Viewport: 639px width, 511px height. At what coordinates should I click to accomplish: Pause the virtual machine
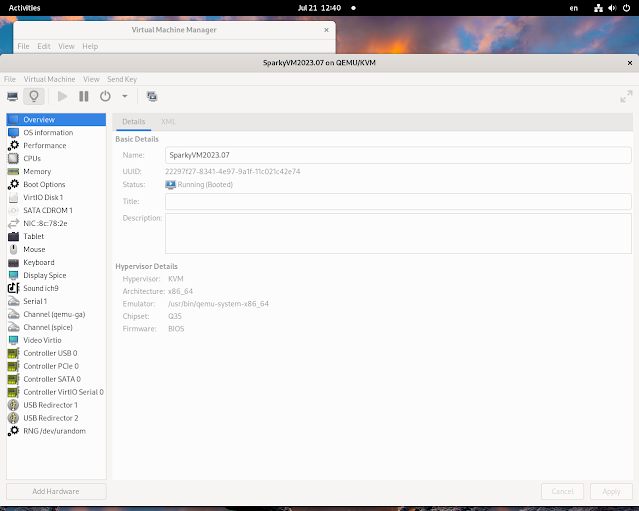point(84,97)
